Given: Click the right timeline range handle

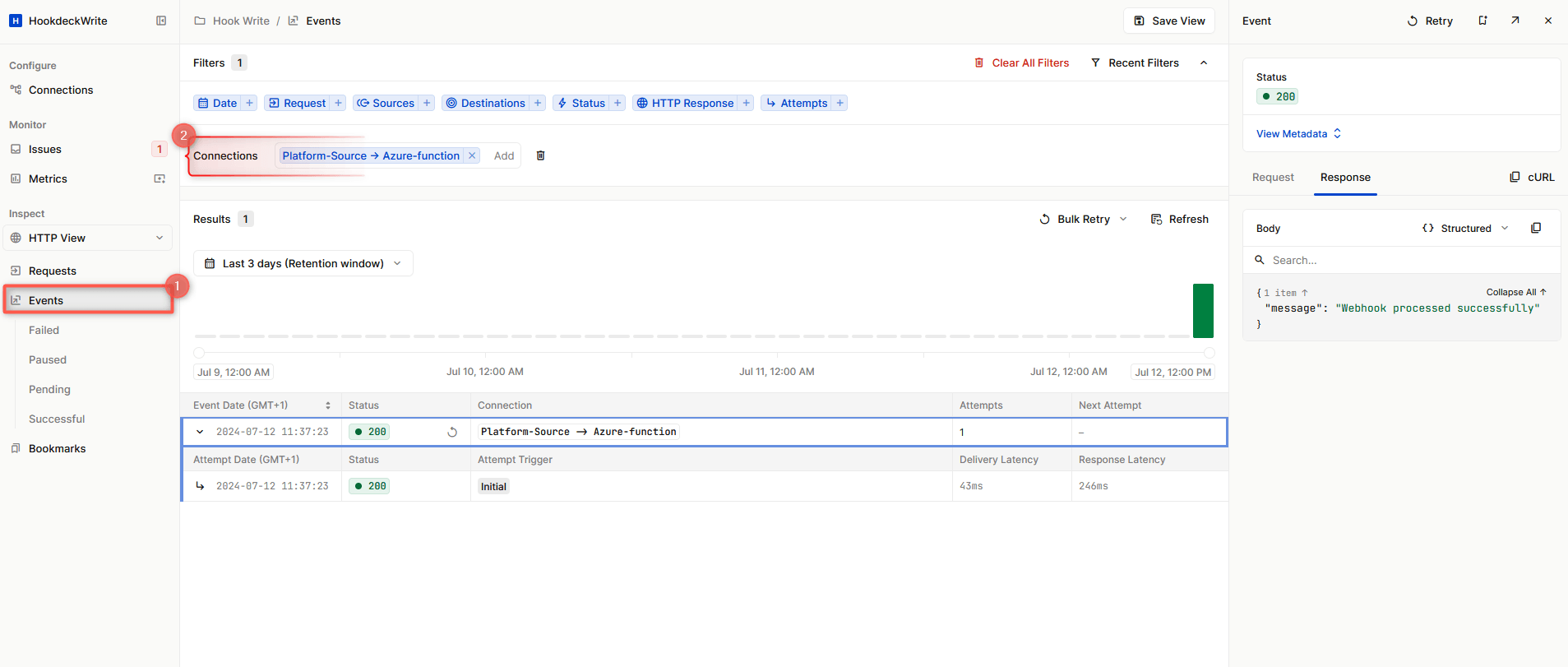Looking at the screenshot, I should 1210,353.
